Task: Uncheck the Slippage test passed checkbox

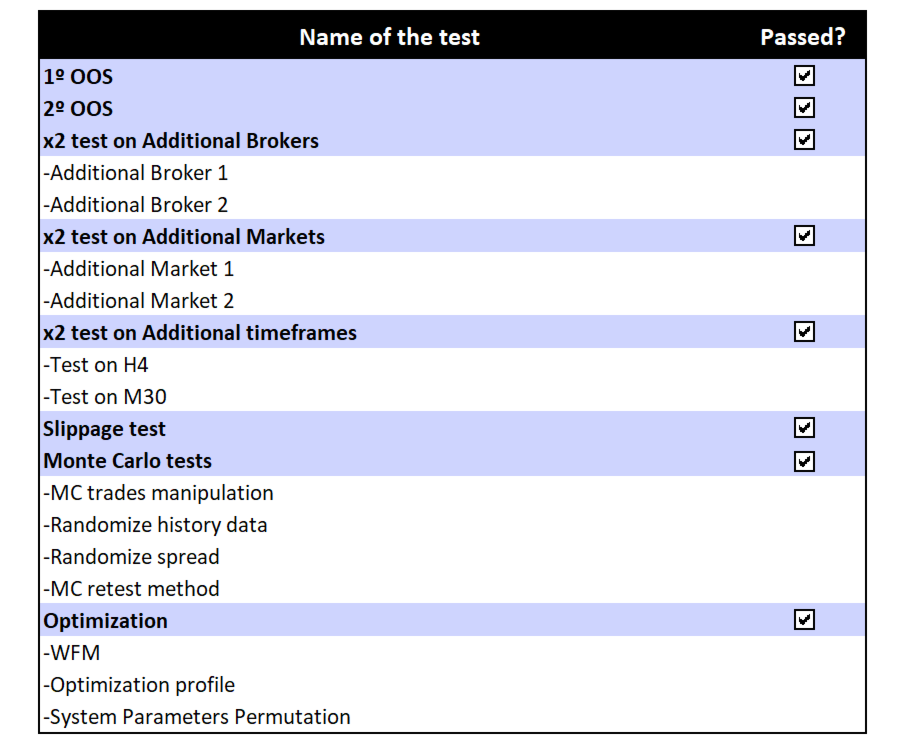Action: pos(804,428)
